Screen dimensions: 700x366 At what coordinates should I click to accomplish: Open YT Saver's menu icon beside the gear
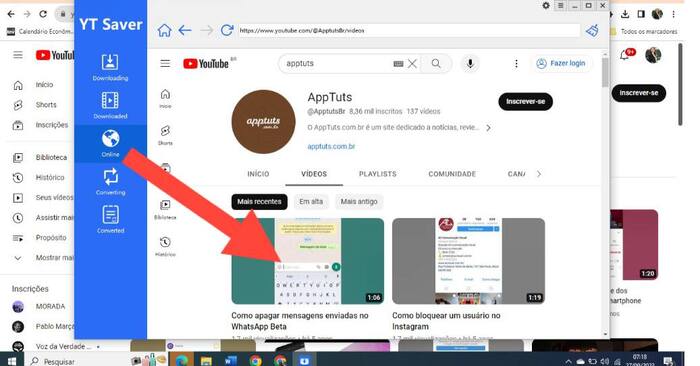click(560, 5)
